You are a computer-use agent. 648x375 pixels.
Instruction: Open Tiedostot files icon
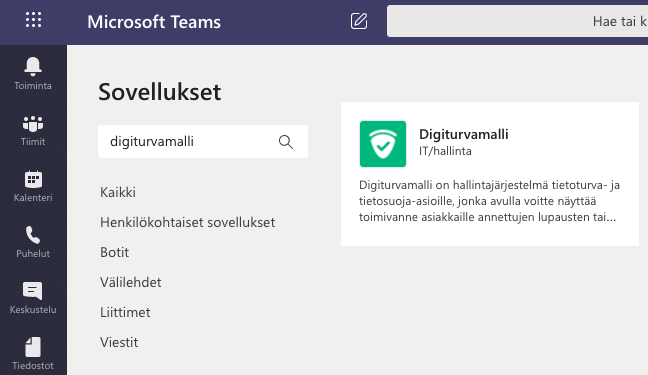click(33, 347)
